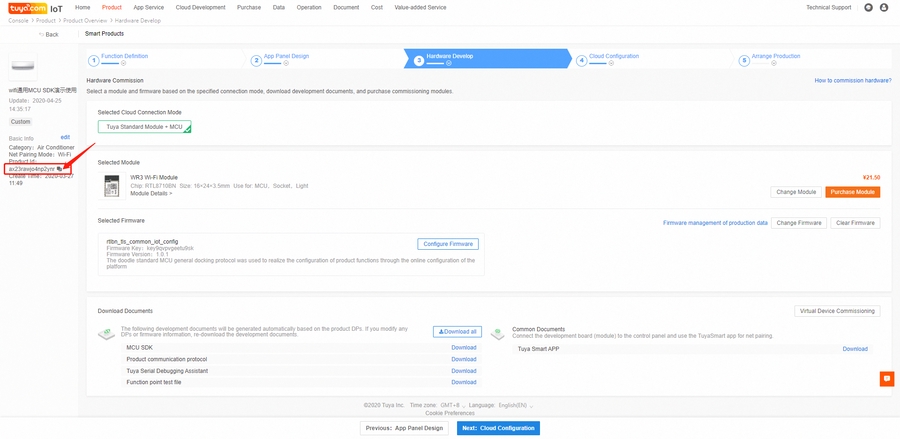Select Tuya Standard Module + MCU mode
Viewport: 900px width, 439px height.
tap(144, 126)
